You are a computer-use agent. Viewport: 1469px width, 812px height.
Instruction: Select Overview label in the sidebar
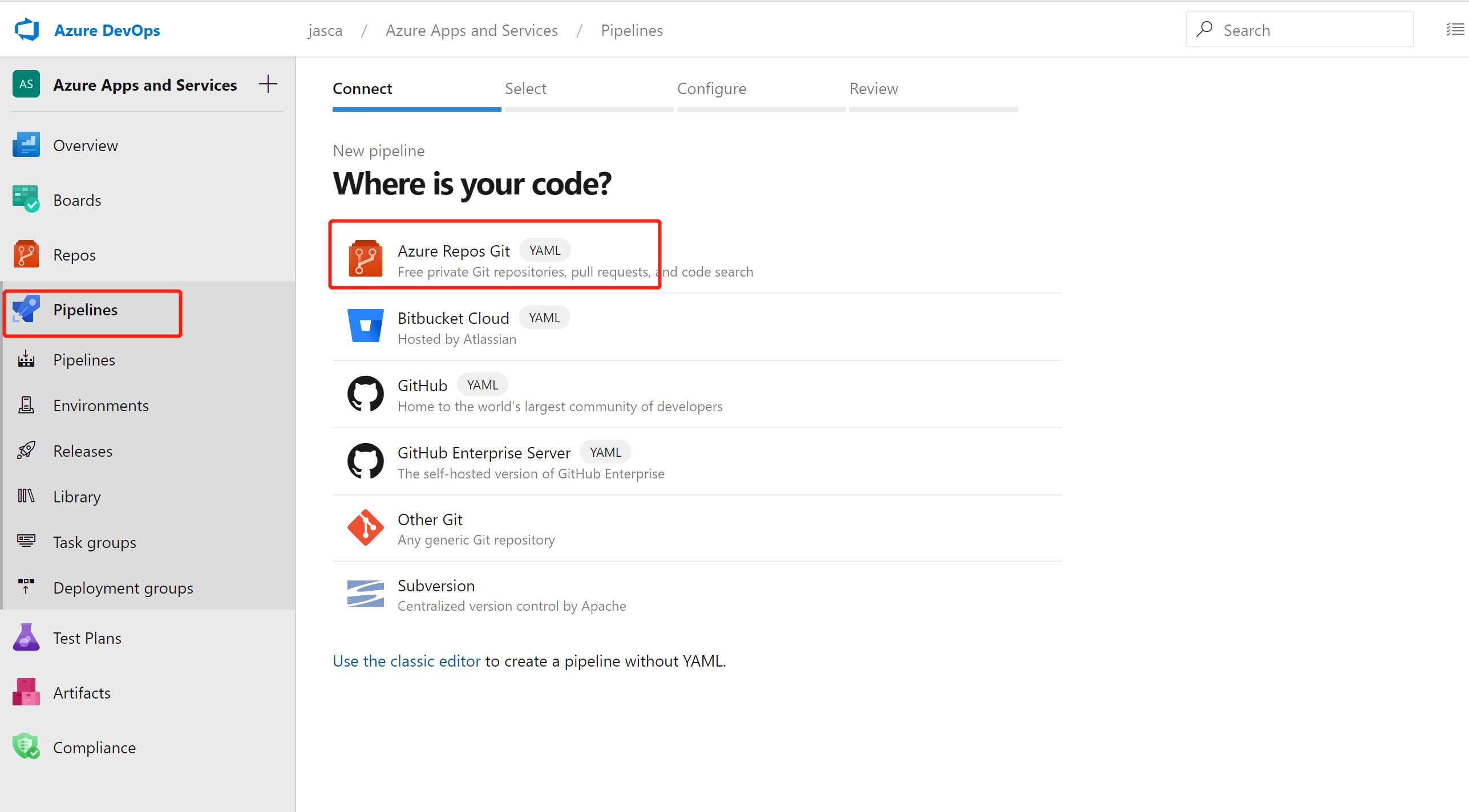86,145
